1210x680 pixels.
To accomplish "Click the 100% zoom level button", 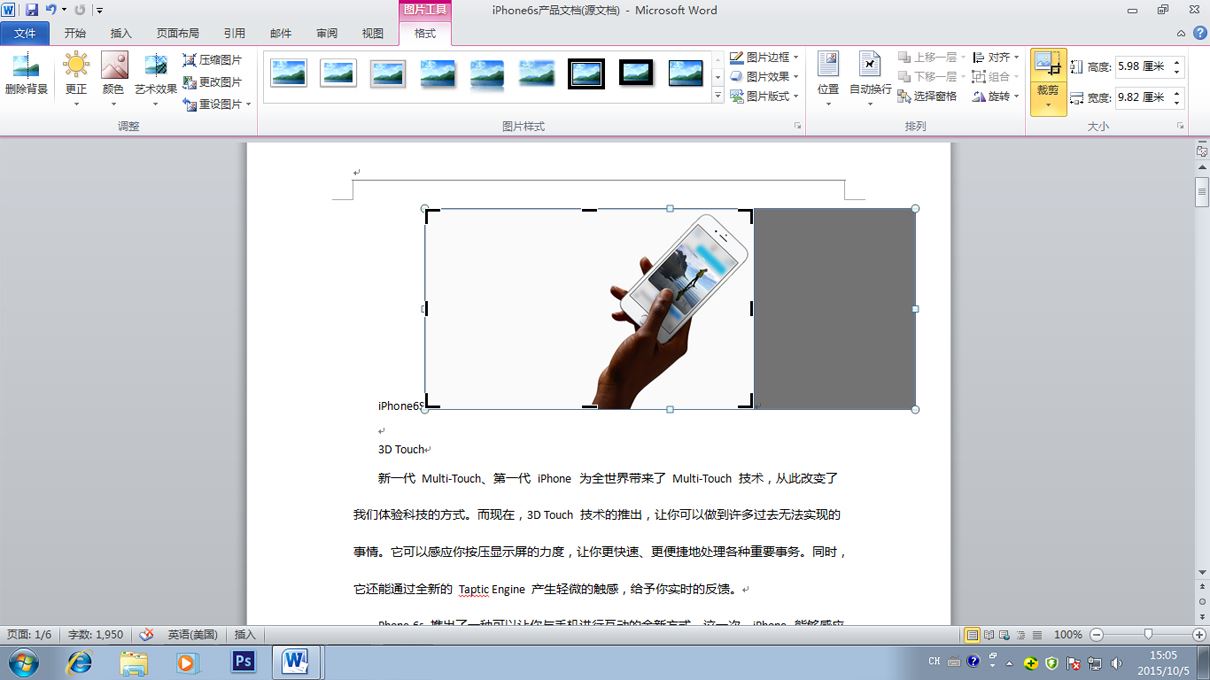I will coord(1068,635).
